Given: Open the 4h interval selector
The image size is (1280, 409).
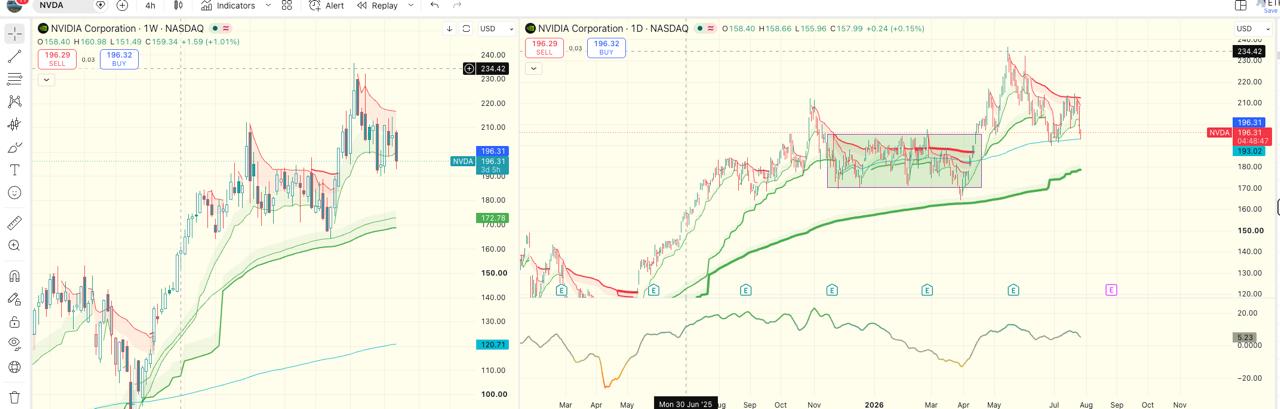Looking at the screenshot, I should point(150,6).
